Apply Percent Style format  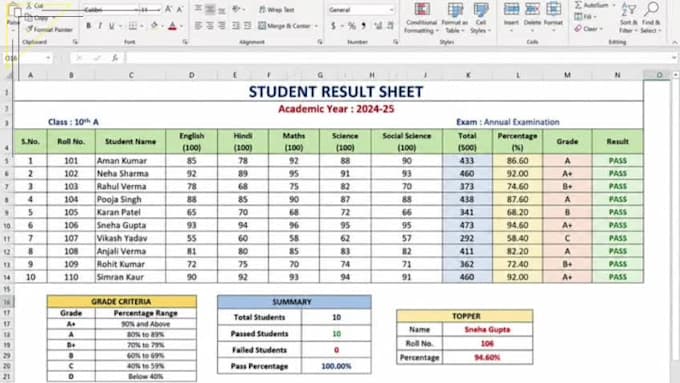pos(352,26)
